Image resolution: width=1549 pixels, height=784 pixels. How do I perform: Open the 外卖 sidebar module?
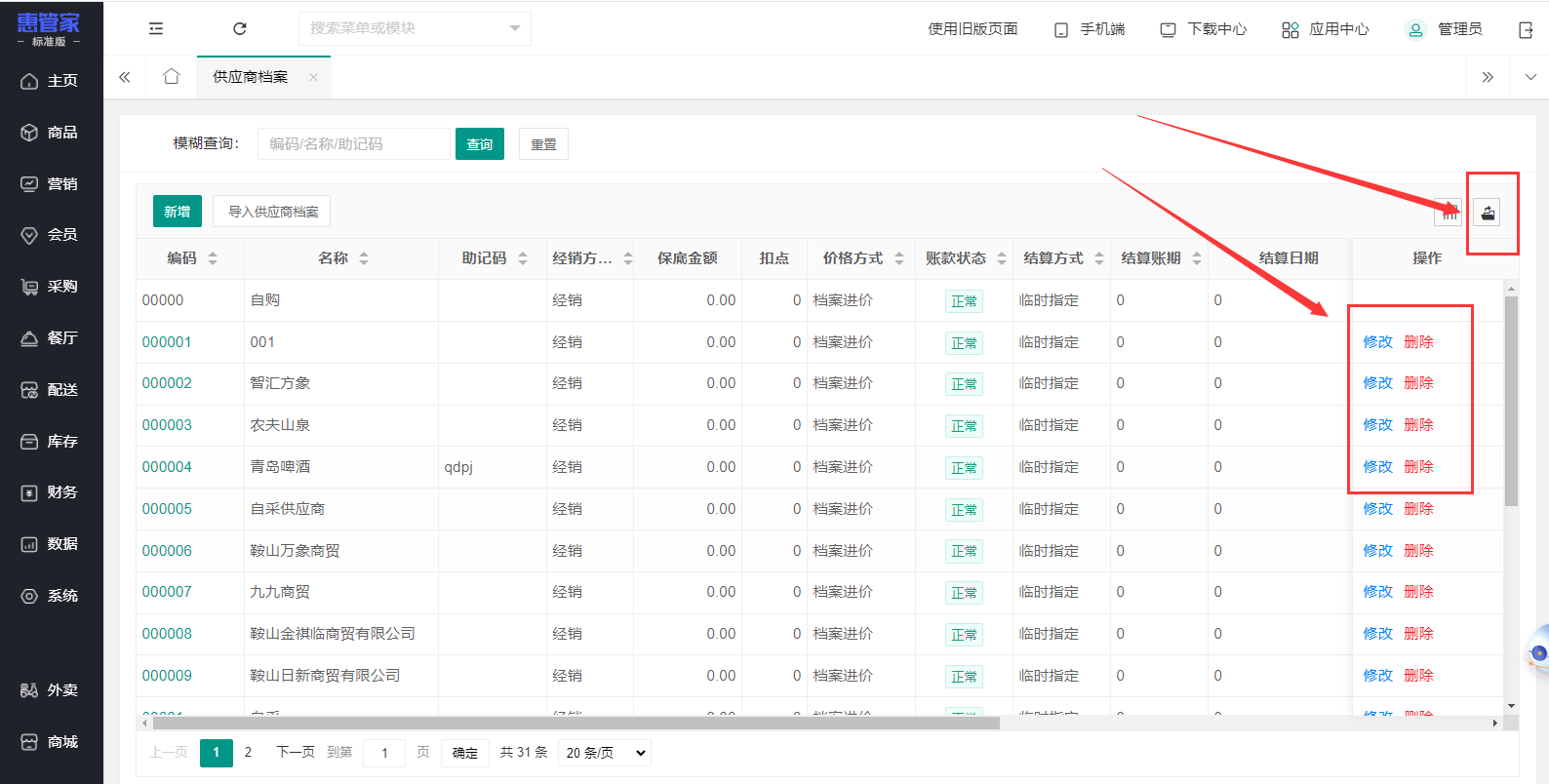tap(51, 690)
